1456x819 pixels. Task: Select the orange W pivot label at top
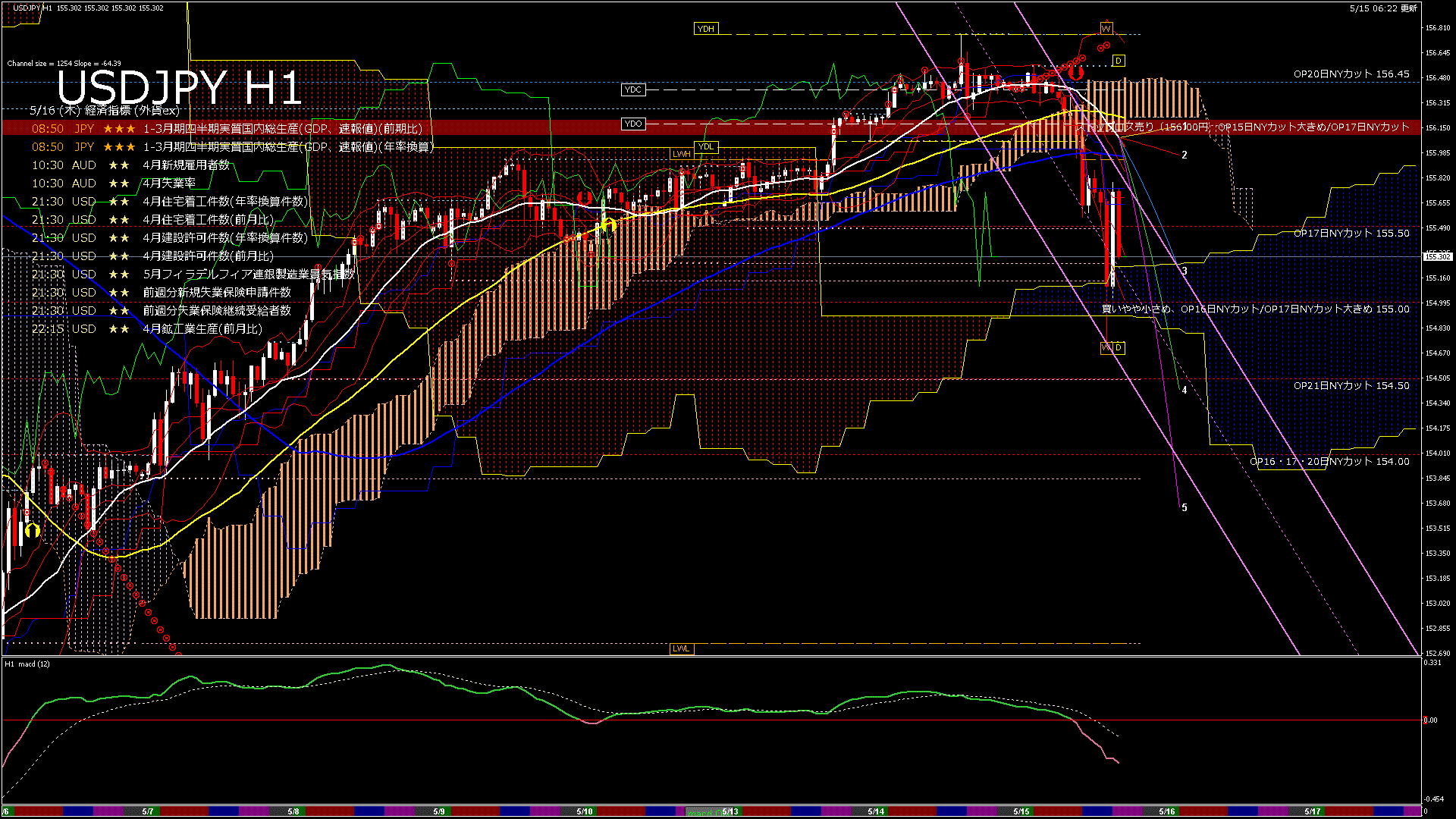[x=1106, y=29]
